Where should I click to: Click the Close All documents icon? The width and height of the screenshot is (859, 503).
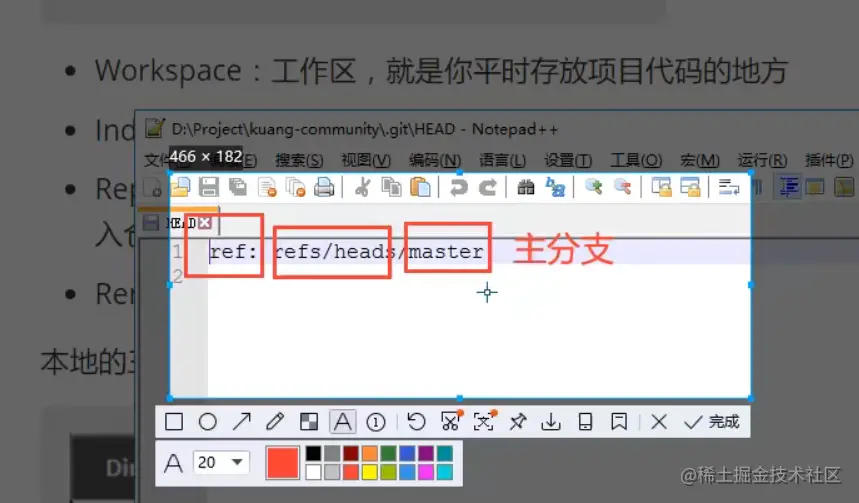pyautogui.click(x=295, y=187)
